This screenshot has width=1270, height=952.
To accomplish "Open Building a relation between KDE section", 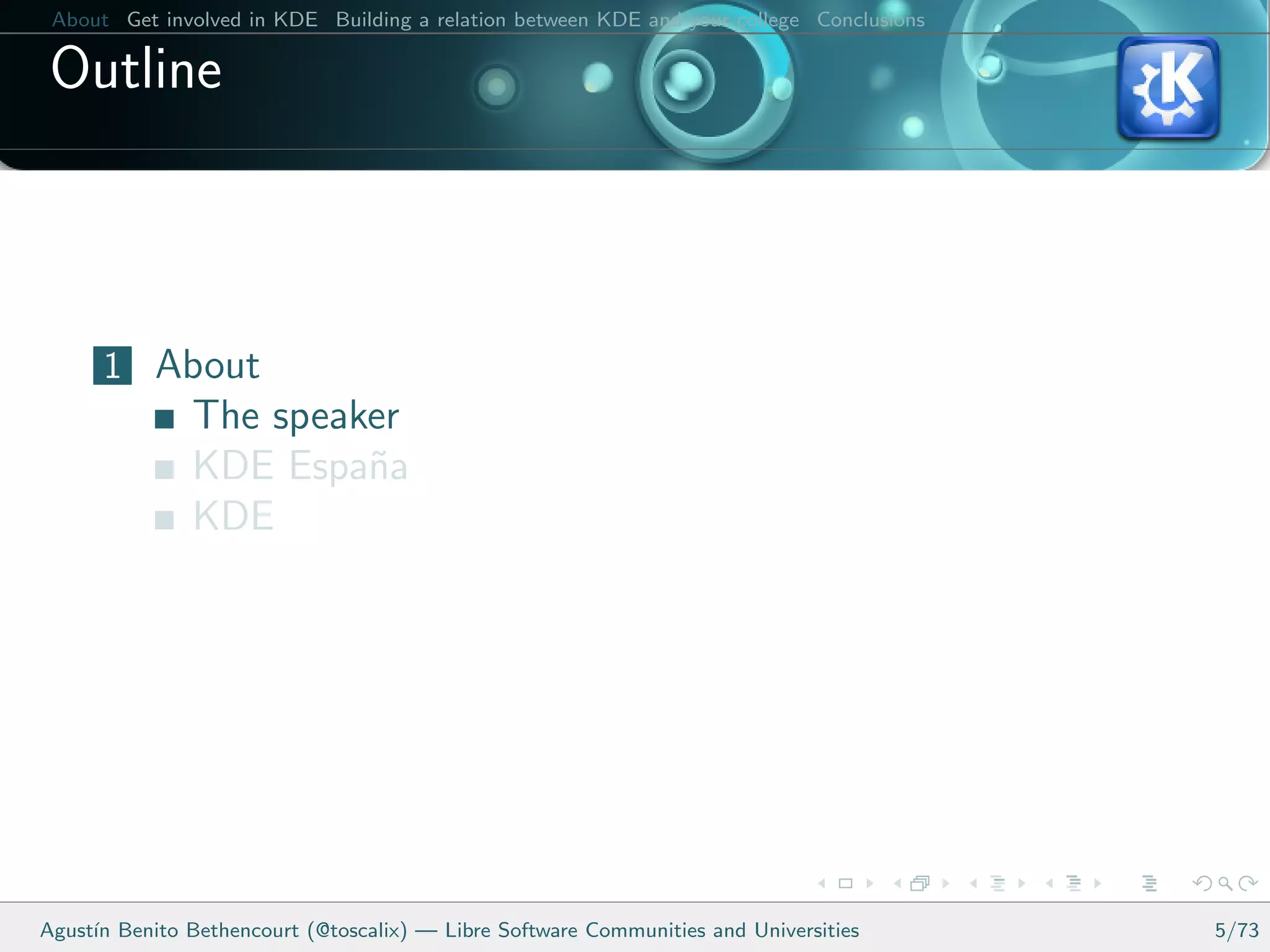I will click(567, 20).
